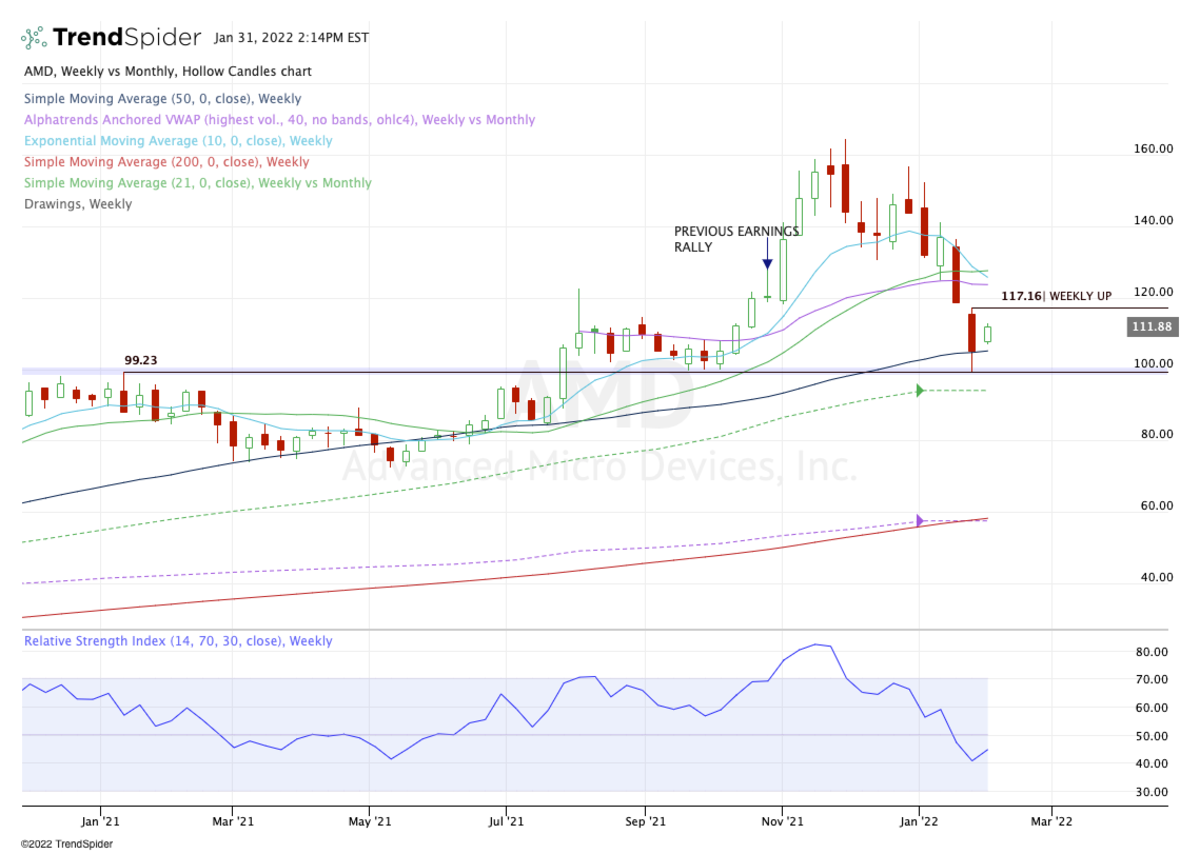
Task: Select the Alphatrends Anchored VWAP legend entry
Action: (x=280, y=120)
